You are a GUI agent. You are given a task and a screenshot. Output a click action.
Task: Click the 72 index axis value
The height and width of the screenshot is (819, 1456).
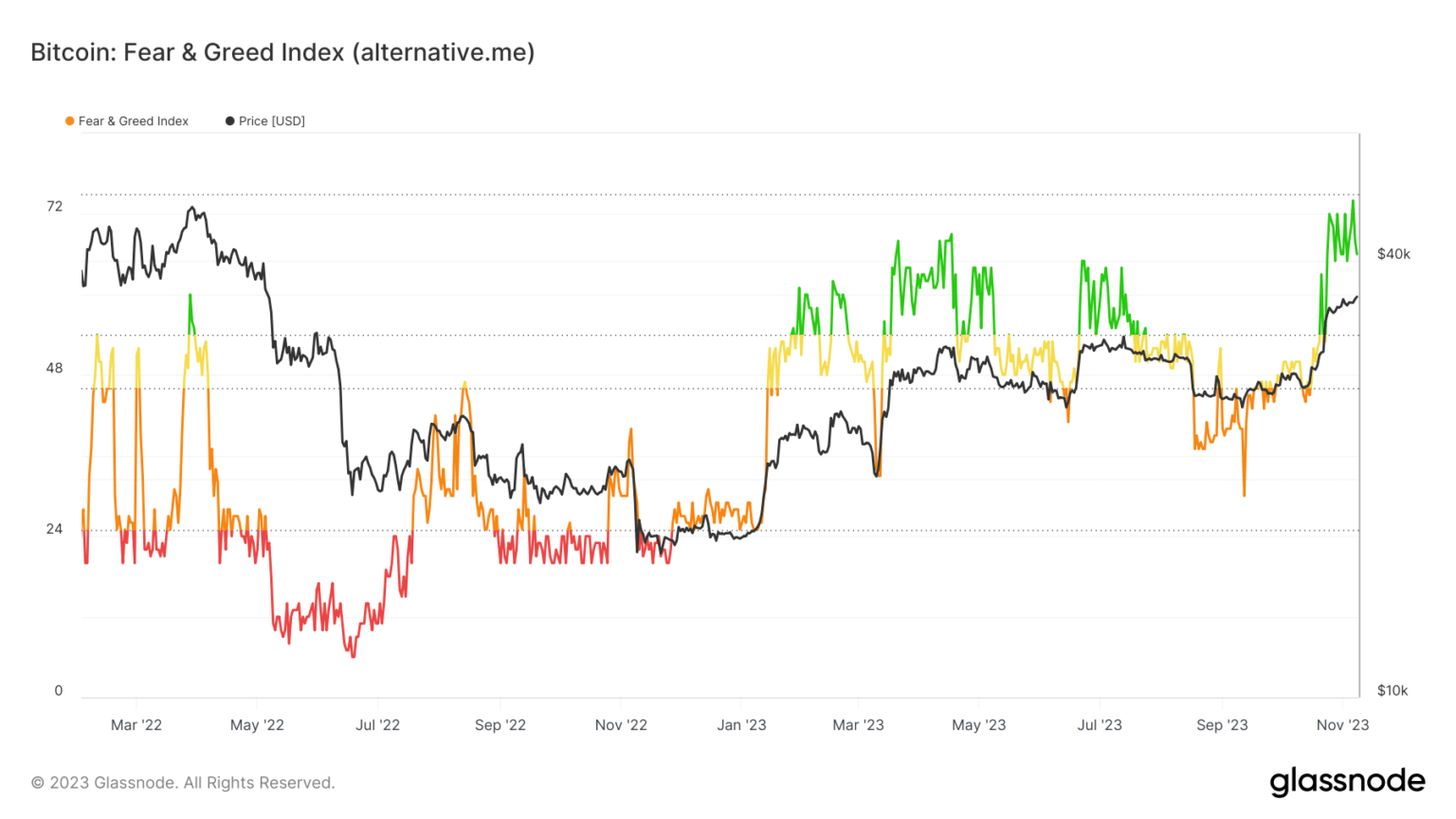coord(55,207)
